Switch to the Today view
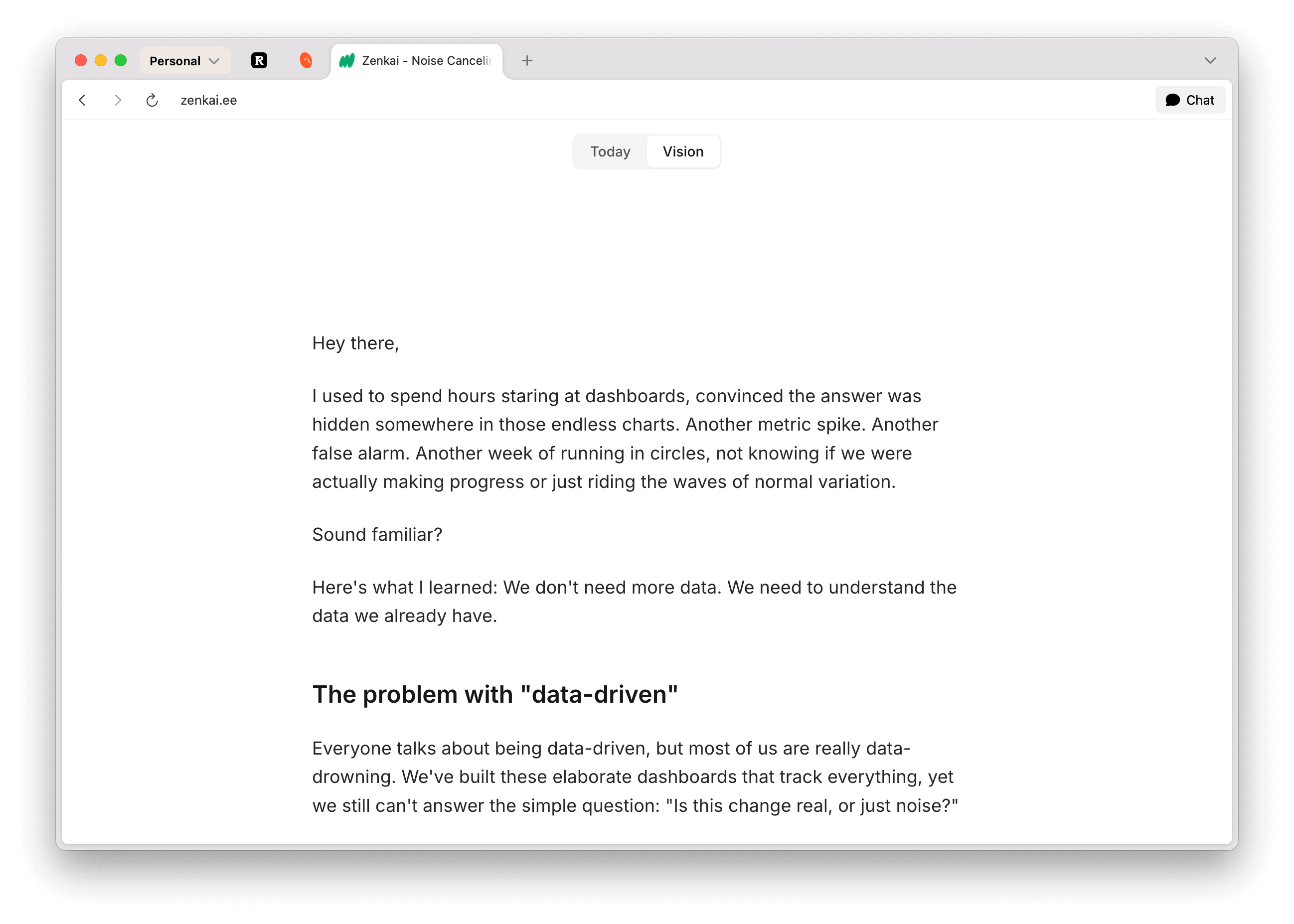1294x924 pixels. click(610, 152)
